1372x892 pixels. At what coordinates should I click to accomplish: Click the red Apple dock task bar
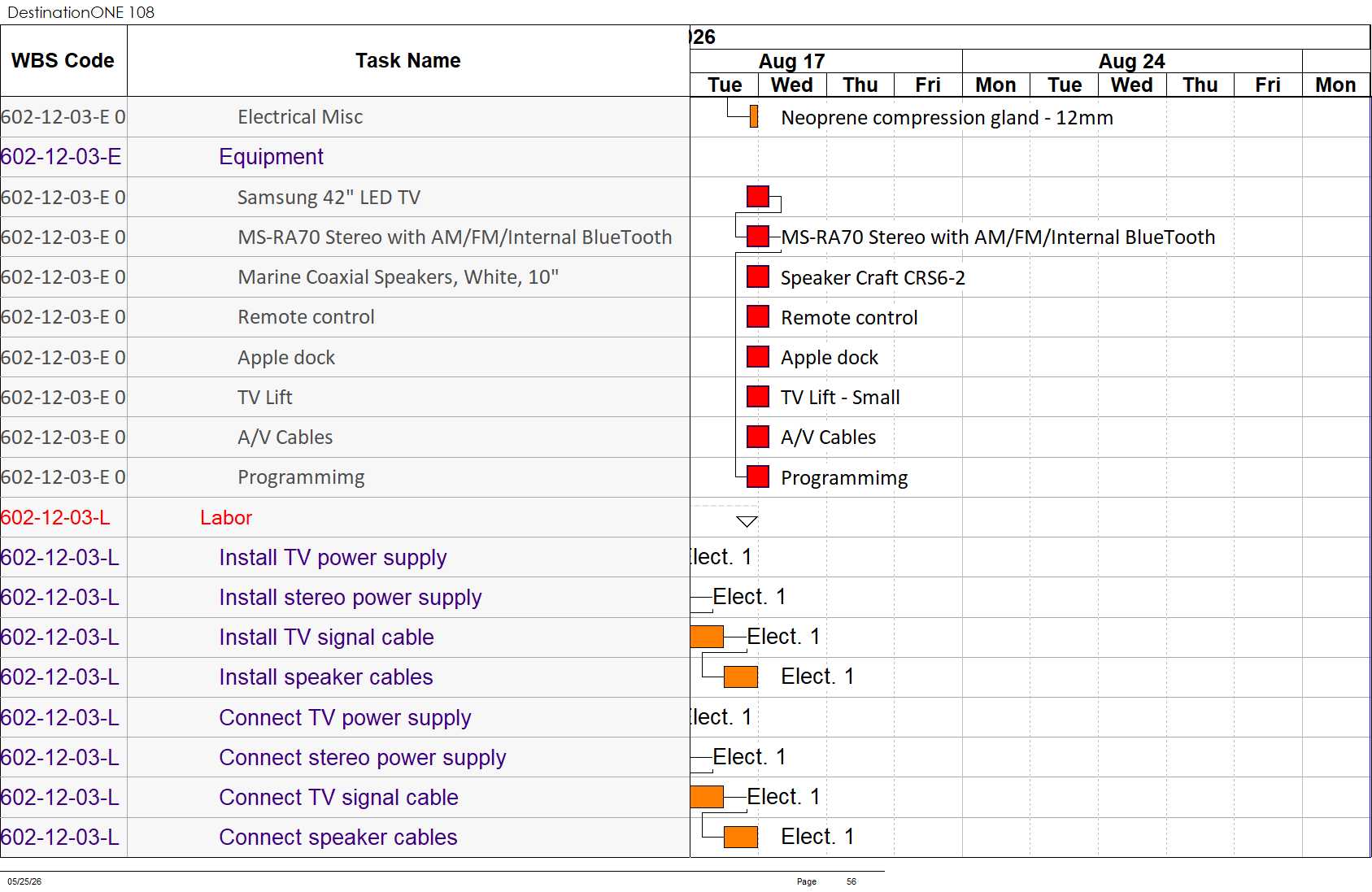coord(757,356)
